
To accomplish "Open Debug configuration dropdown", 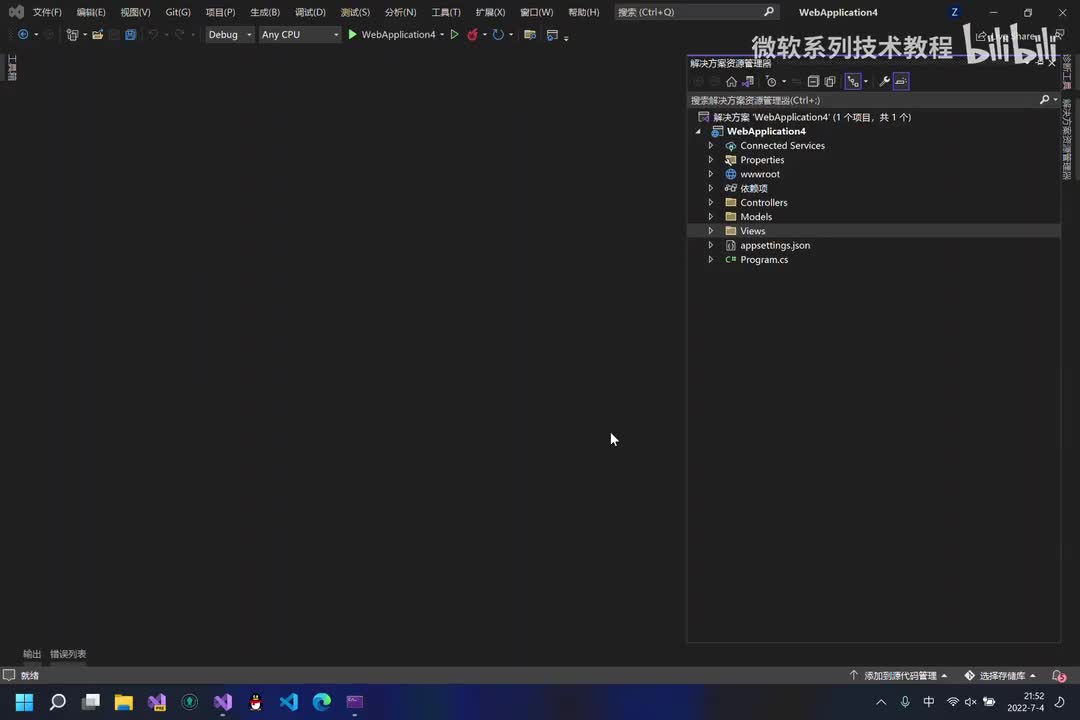I will tap(229, 34).
